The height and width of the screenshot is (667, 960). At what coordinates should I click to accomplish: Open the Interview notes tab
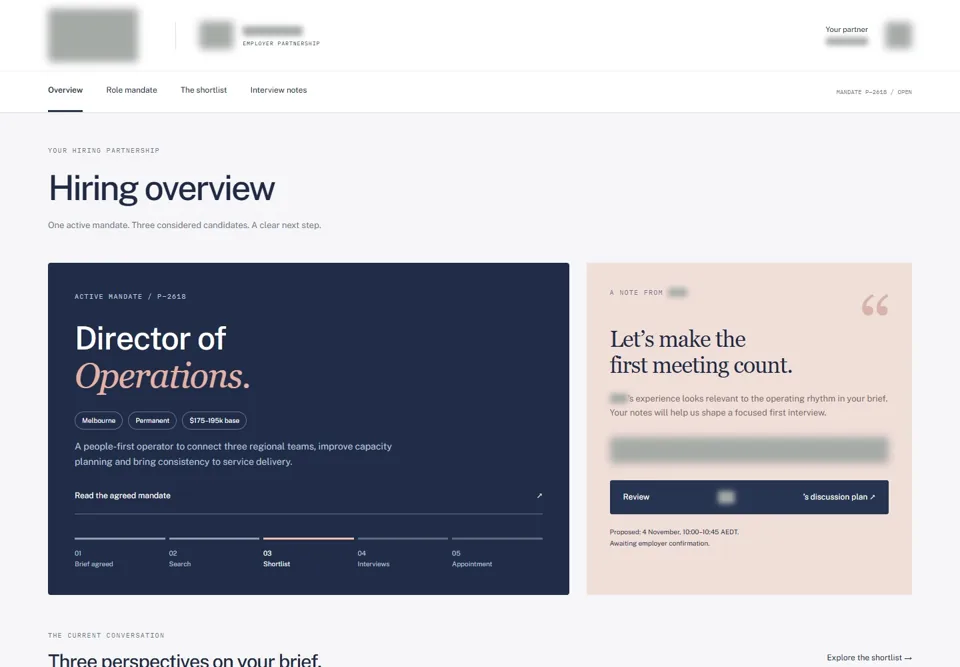279,90
